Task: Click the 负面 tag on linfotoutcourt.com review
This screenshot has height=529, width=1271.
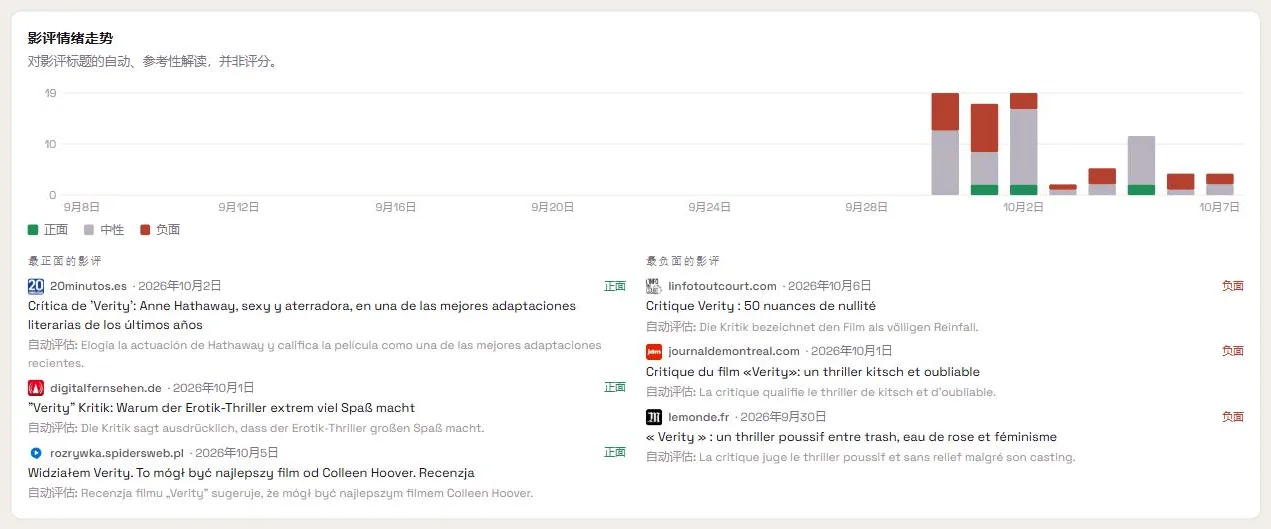Action: click(x=1233, y=286)
